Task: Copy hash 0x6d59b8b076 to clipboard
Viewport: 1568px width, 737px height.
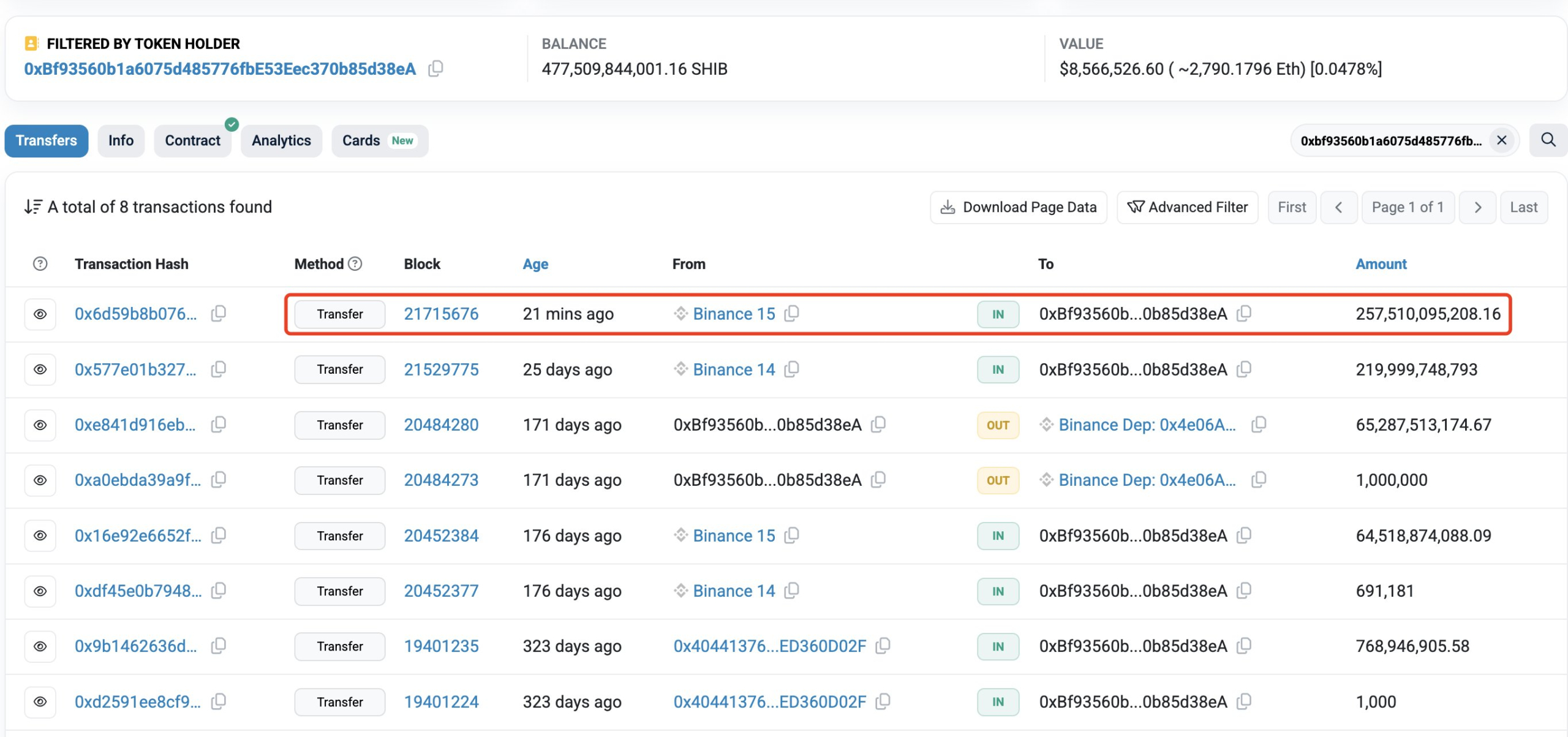Action: 219,314
